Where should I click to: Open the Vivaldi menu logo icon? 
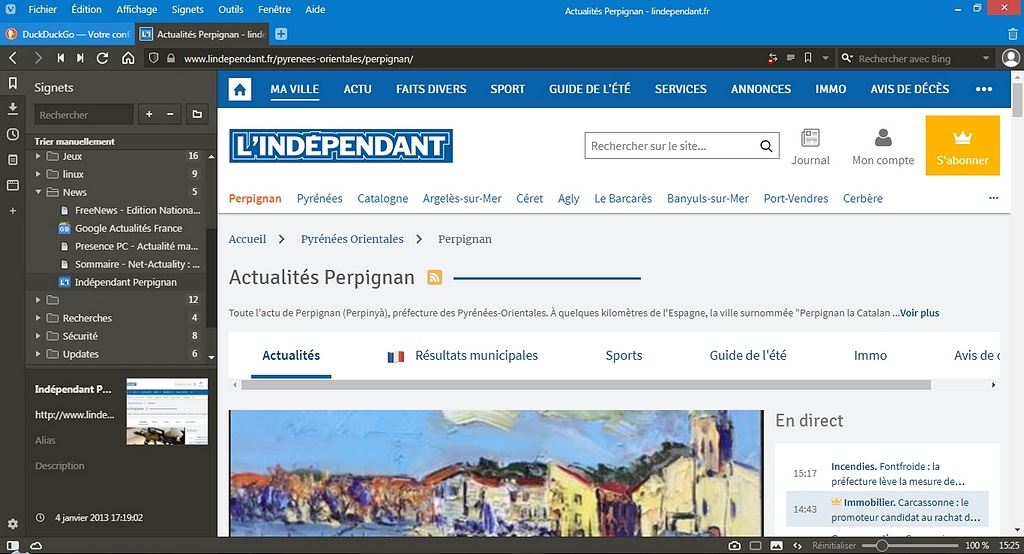coord(10,9)
